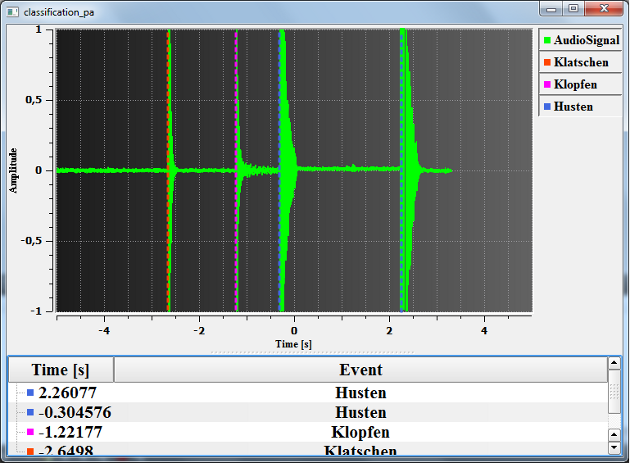Click the blue marker icon of row 2.26077
Image resolution: width=630 pixels, height=463 pixels.
[x=30, y=393]
